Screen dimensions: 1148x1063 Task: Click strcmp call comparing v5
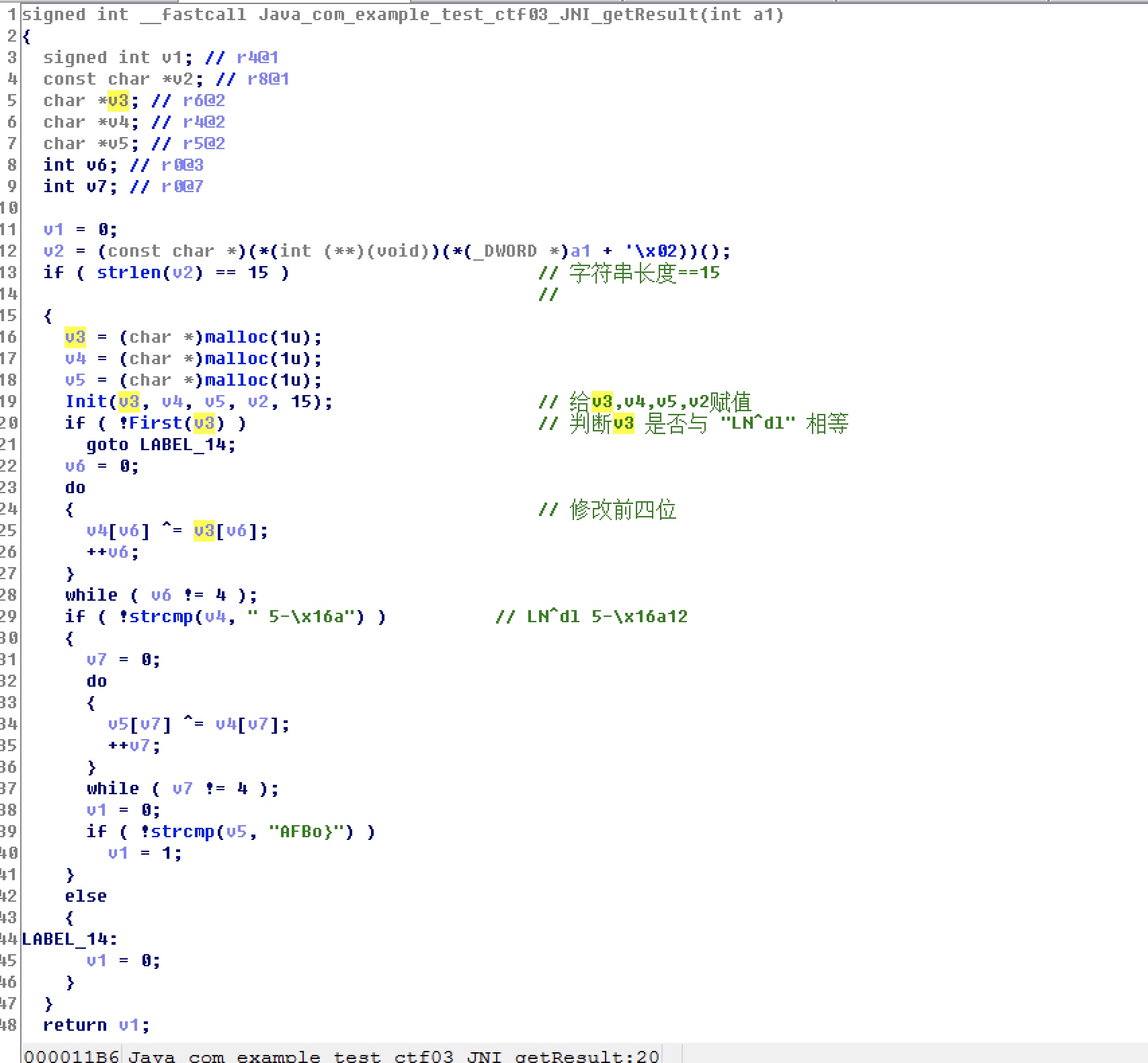pos(182,832)
